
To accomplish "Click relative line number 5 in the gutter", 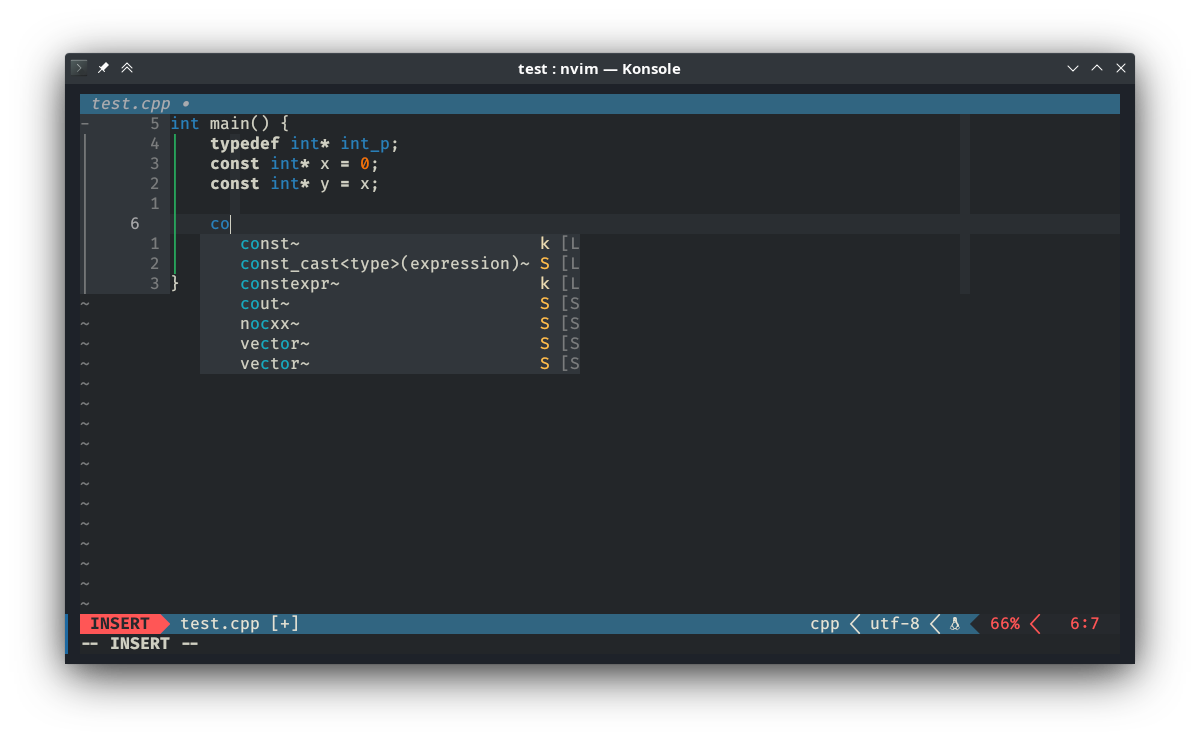I will coord(155,124).
